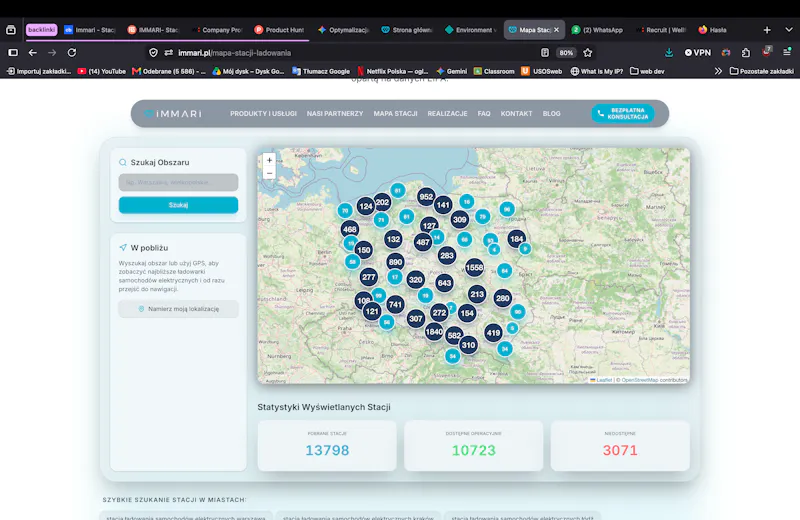Open the sidebar panel toggle icon
This screenshot has height=520, width=800.
13,53
